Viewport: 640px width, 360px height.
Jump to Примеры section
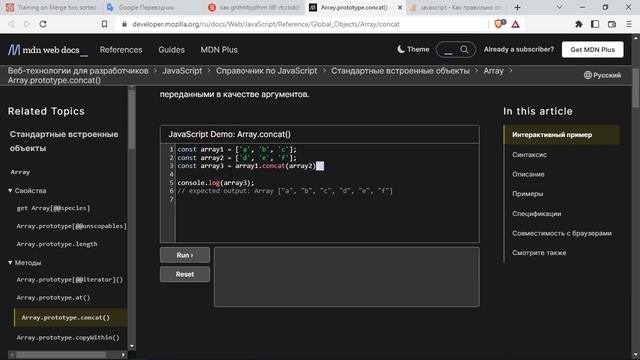click(x=527, y=194)
